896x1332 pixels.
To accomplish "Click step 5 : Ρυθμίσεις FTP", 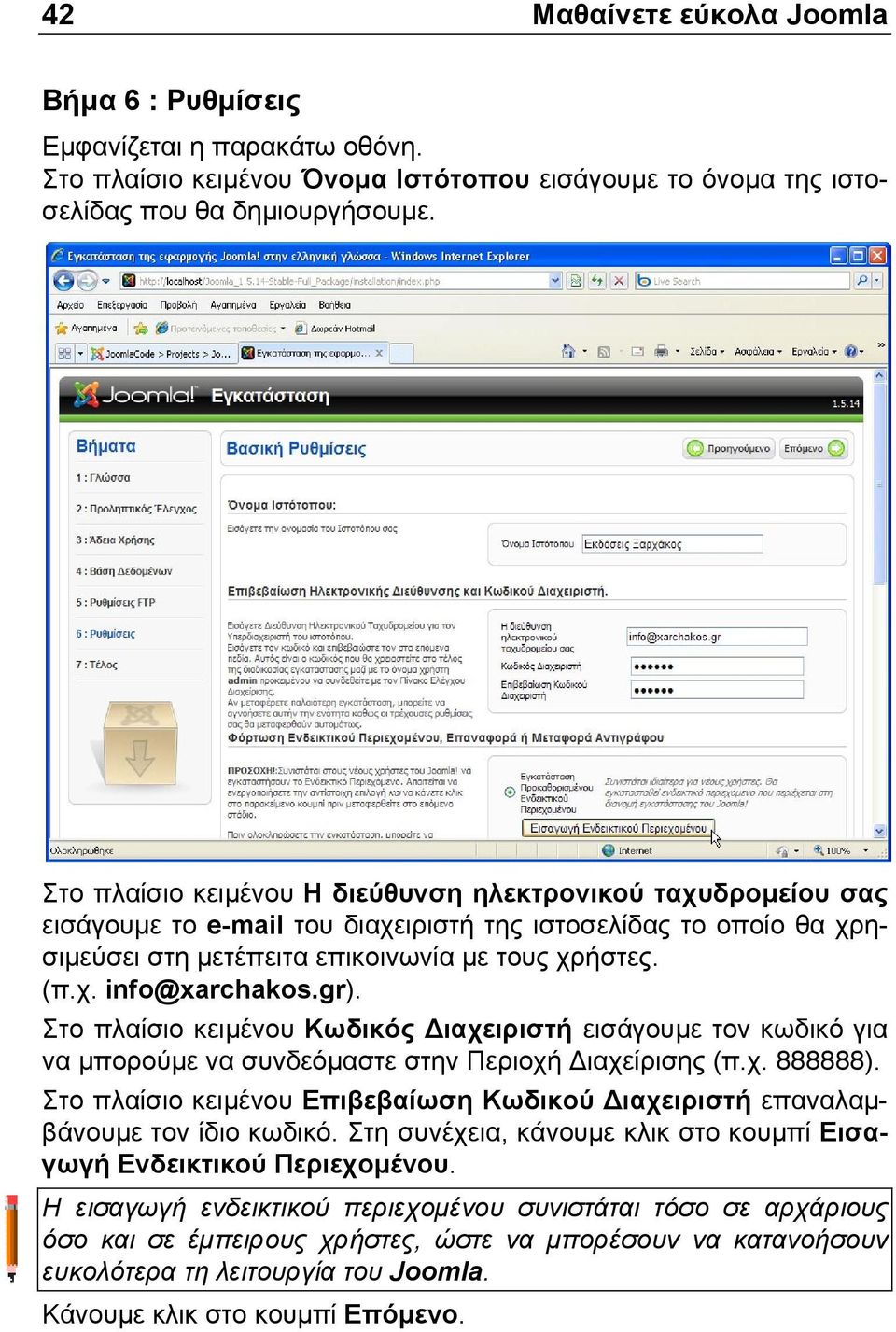I will click(116, 602).
